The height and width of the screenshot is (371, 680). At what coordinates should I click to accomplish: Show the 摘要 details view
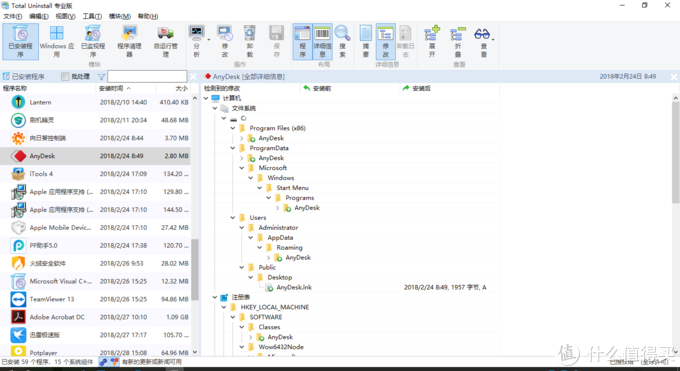point(366,42)
